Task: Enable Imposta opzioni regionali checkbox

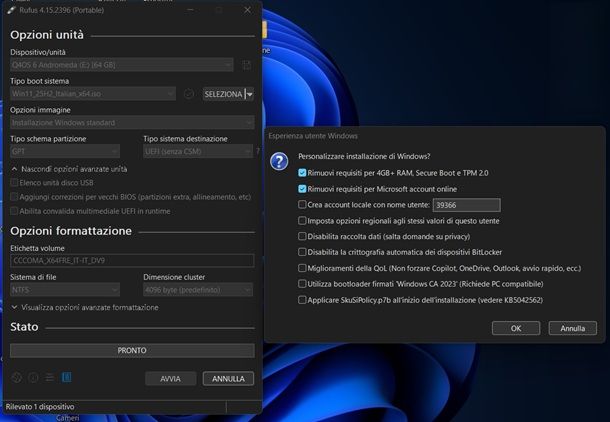Action: coord(302,221)
